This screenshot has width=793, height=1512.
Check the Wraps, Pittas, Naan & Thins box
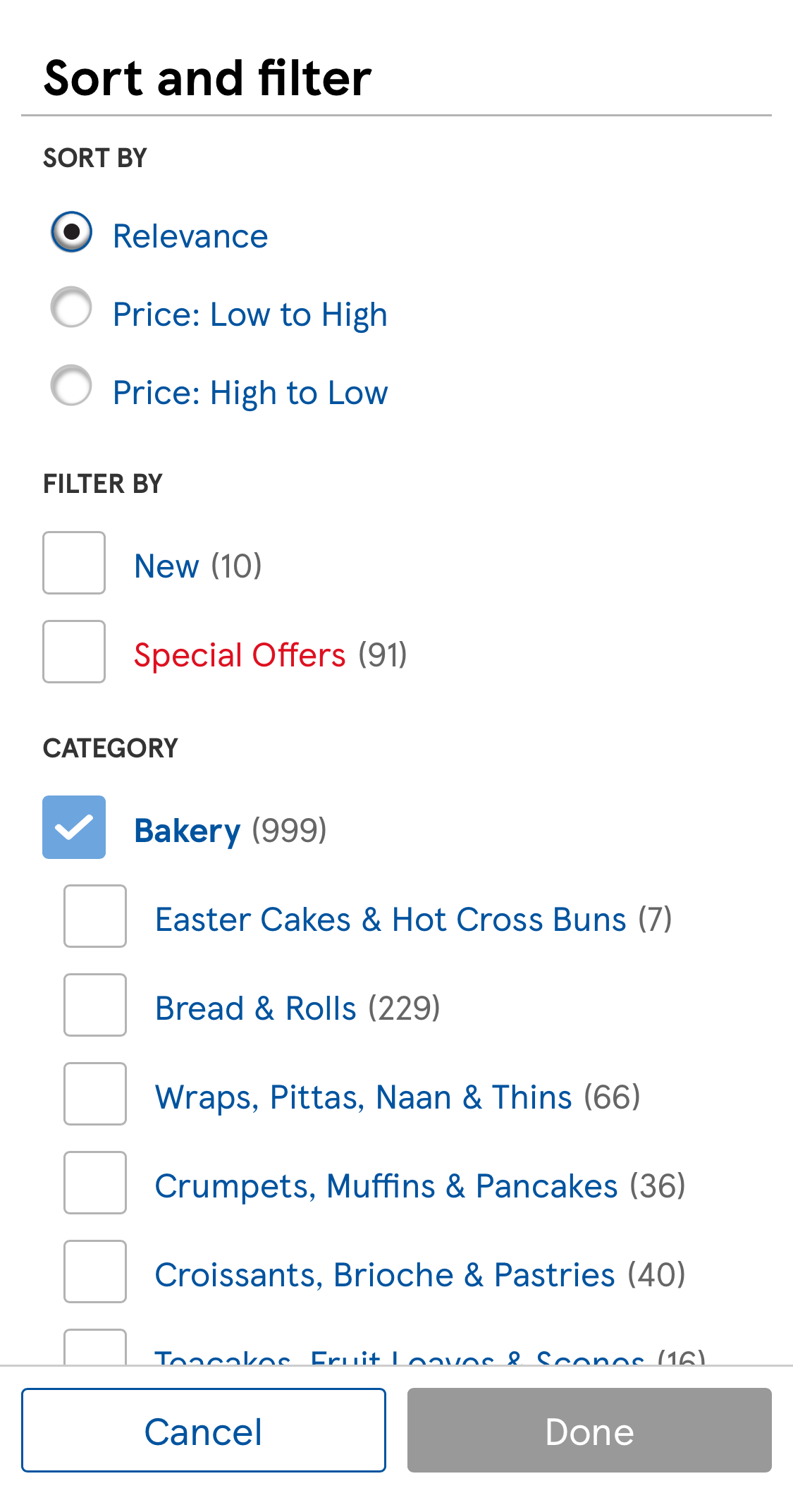[x=95, y=1094]
